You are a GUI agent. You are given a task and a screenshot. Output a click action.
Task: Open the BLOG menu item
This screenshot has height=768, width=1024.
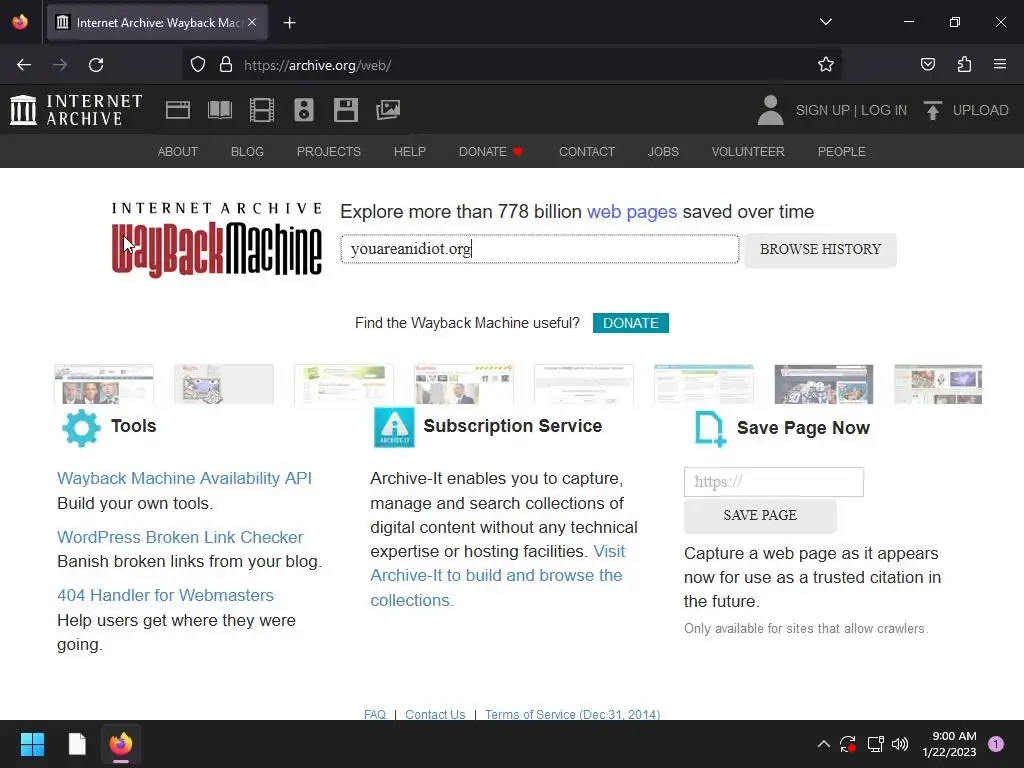tap(247, 152)
